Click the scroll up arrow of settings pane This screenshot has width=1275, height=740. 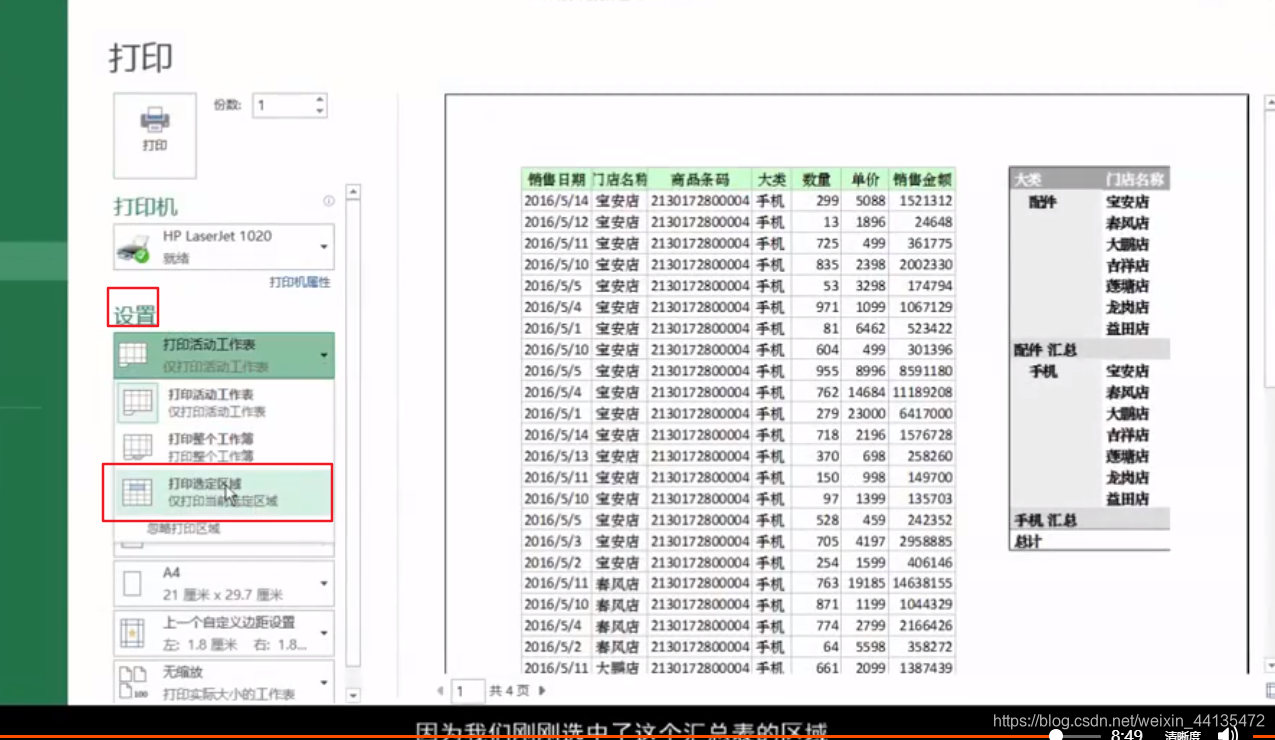pos(352,192)
